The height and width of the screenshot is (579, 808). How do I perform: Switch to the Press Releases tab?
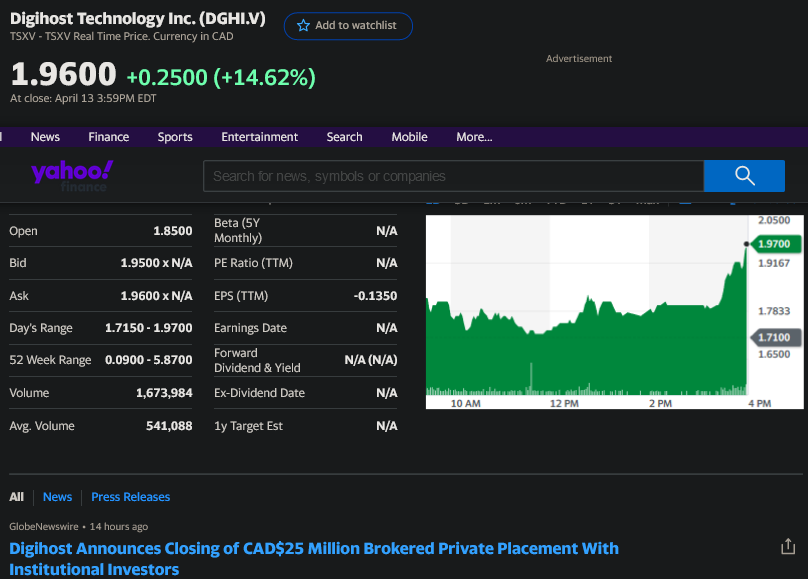pos(130,497)
